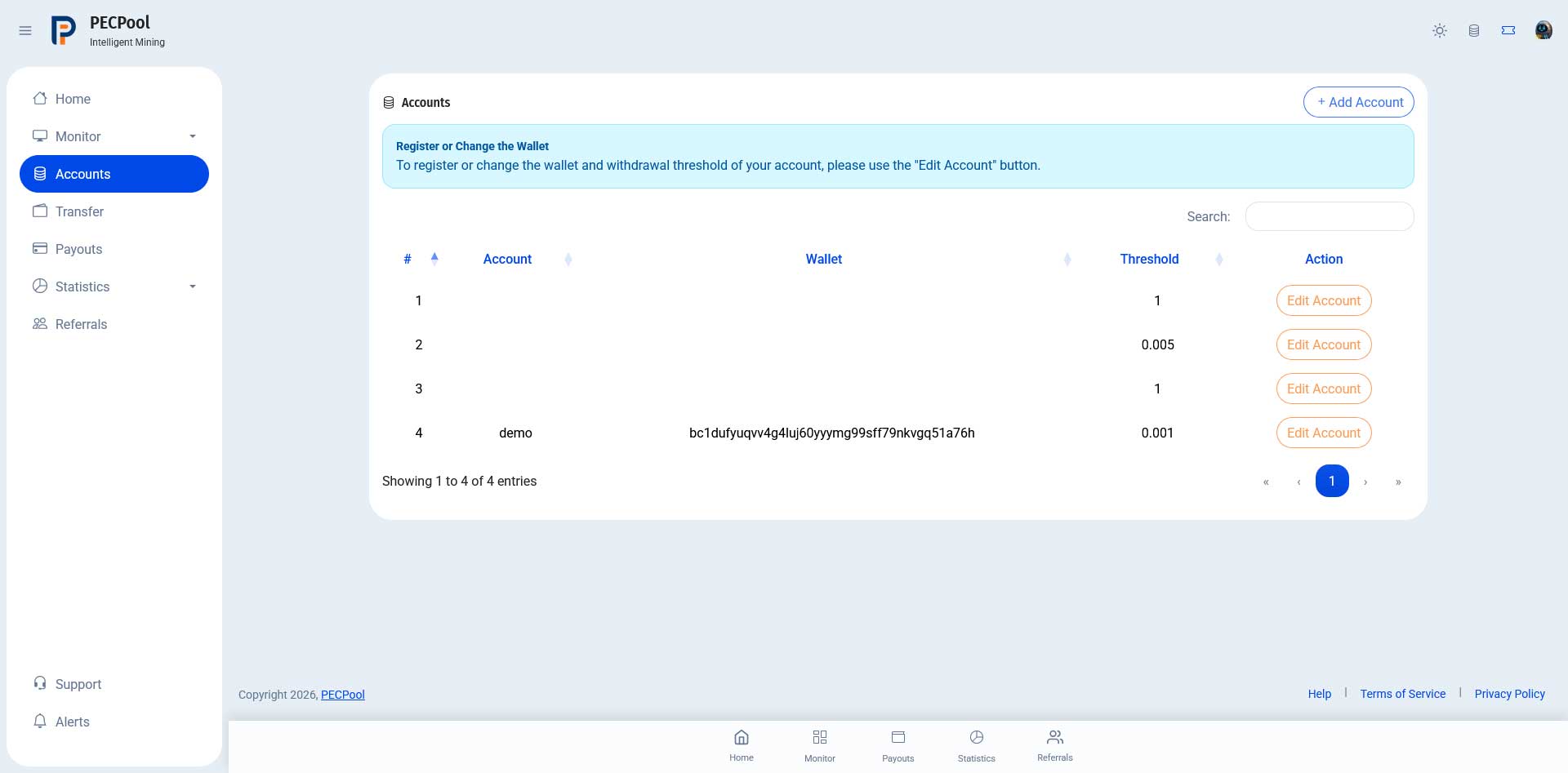Open Referrals in the sidebar

click(x=114, y=324)
